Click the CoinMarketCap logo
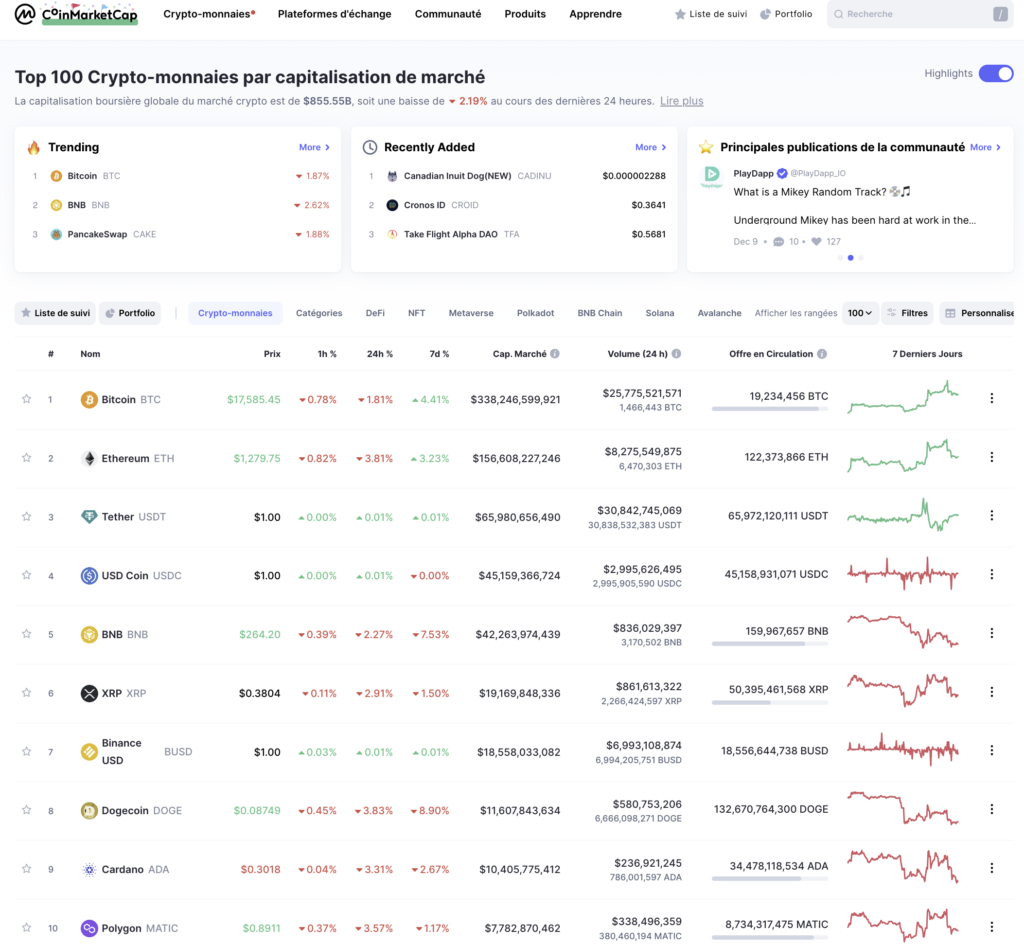 click(76, 14)
